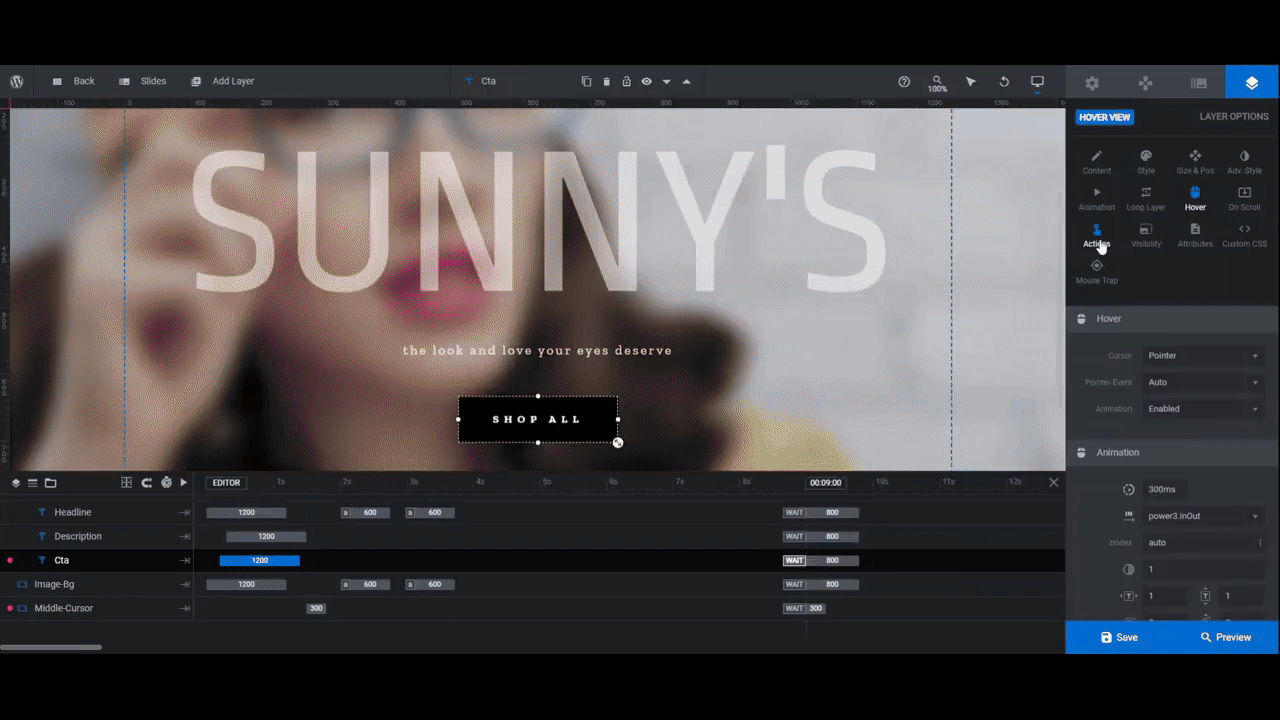Open the help question mark icon

(x=904, y=81)
